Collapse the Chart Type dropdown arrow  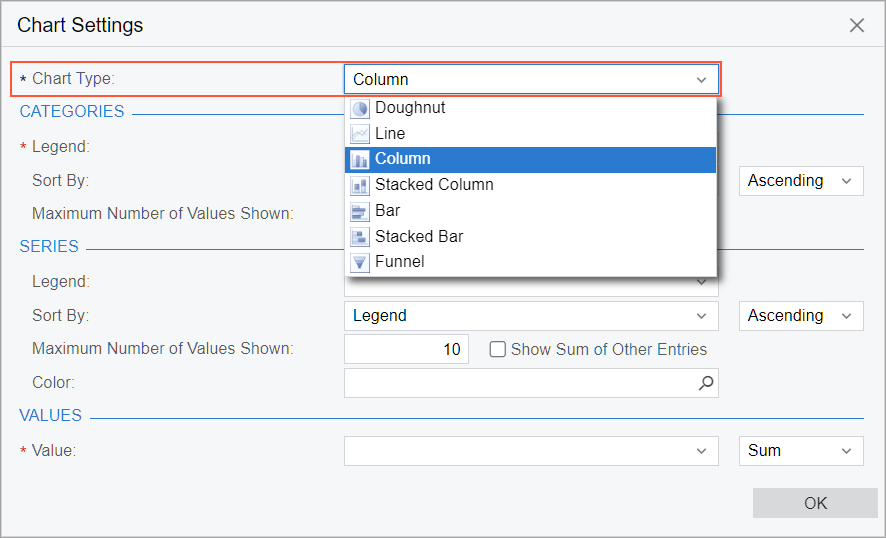pyautogui.click(x=702, y=80)
